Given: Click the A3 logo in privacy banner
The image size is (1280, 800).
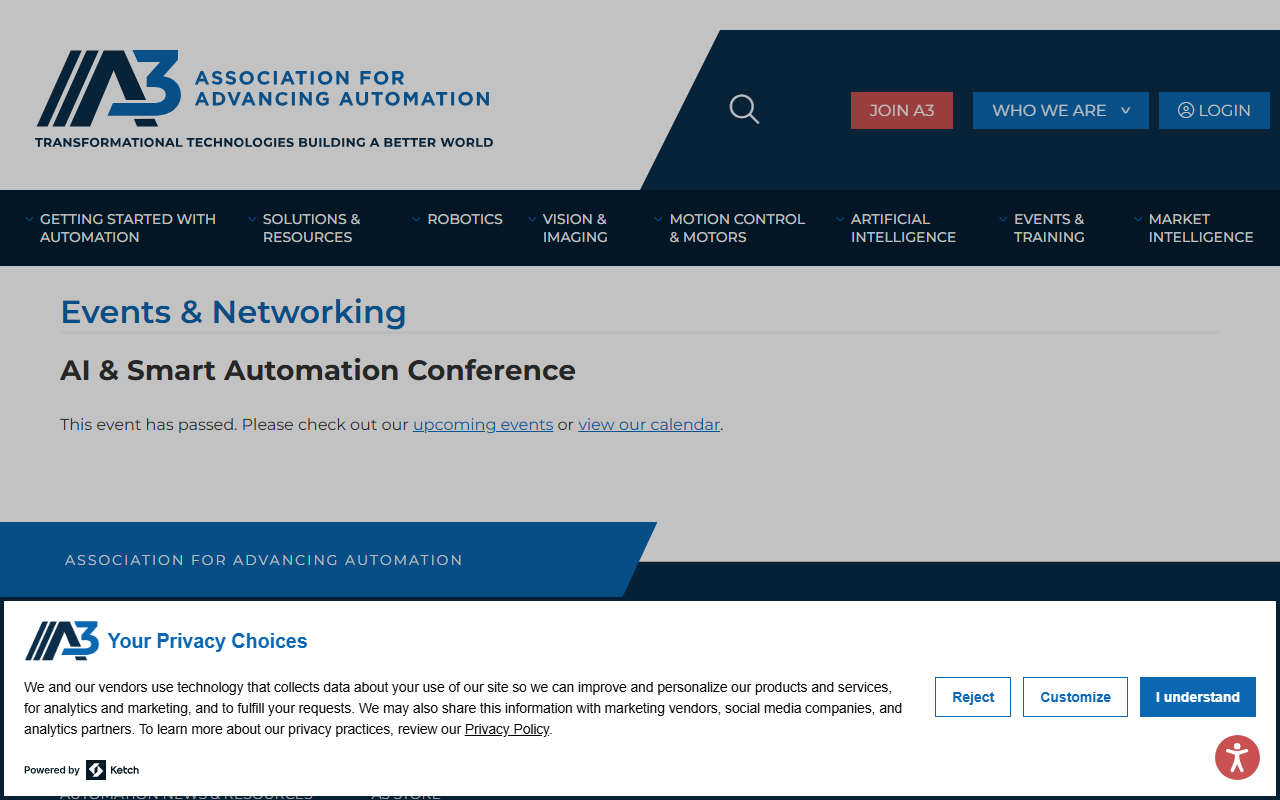Looking at the screenshot, I should [x=62, y=641].
